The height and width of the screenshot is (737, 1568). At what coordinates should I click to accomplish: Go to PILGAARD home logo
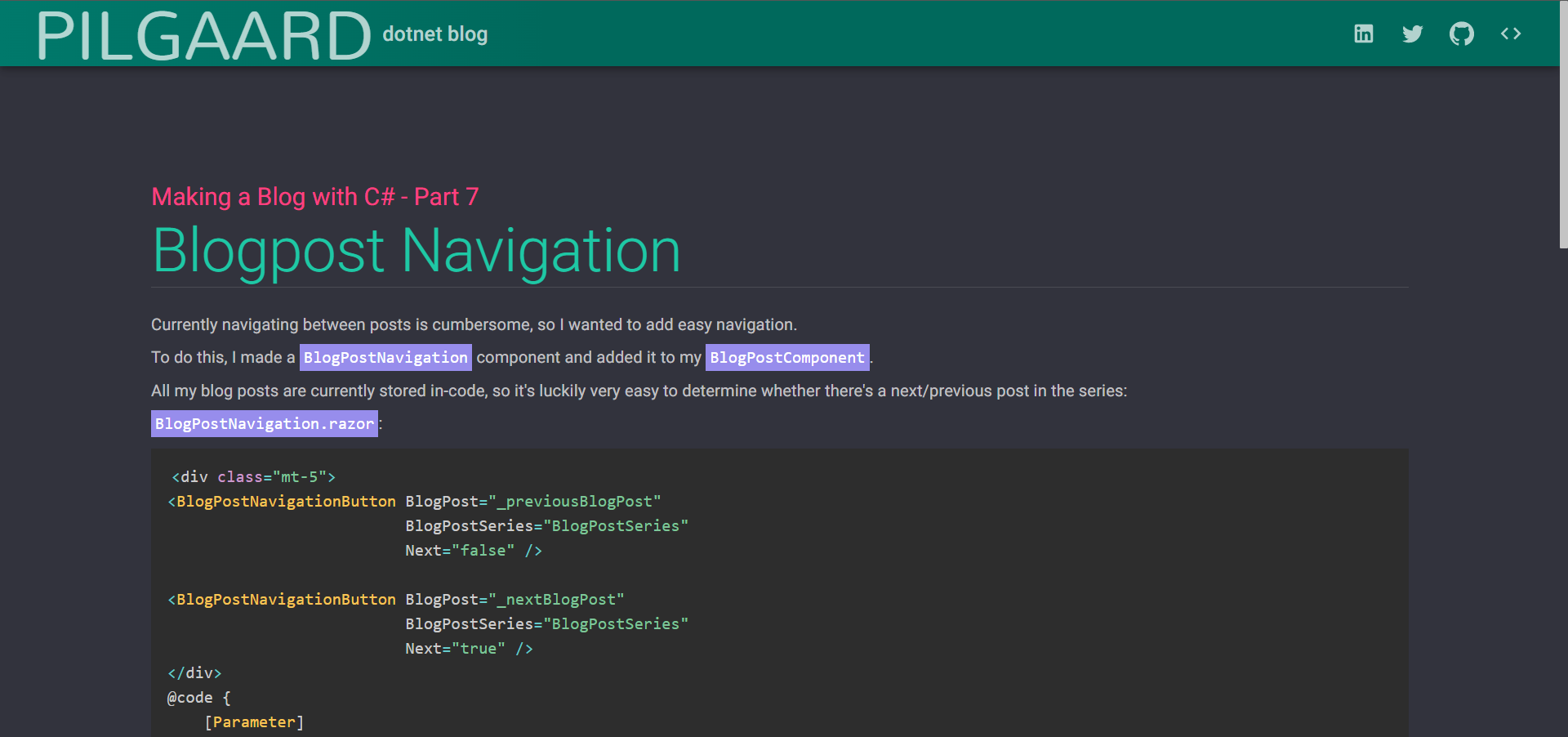(x=203, y=36)
